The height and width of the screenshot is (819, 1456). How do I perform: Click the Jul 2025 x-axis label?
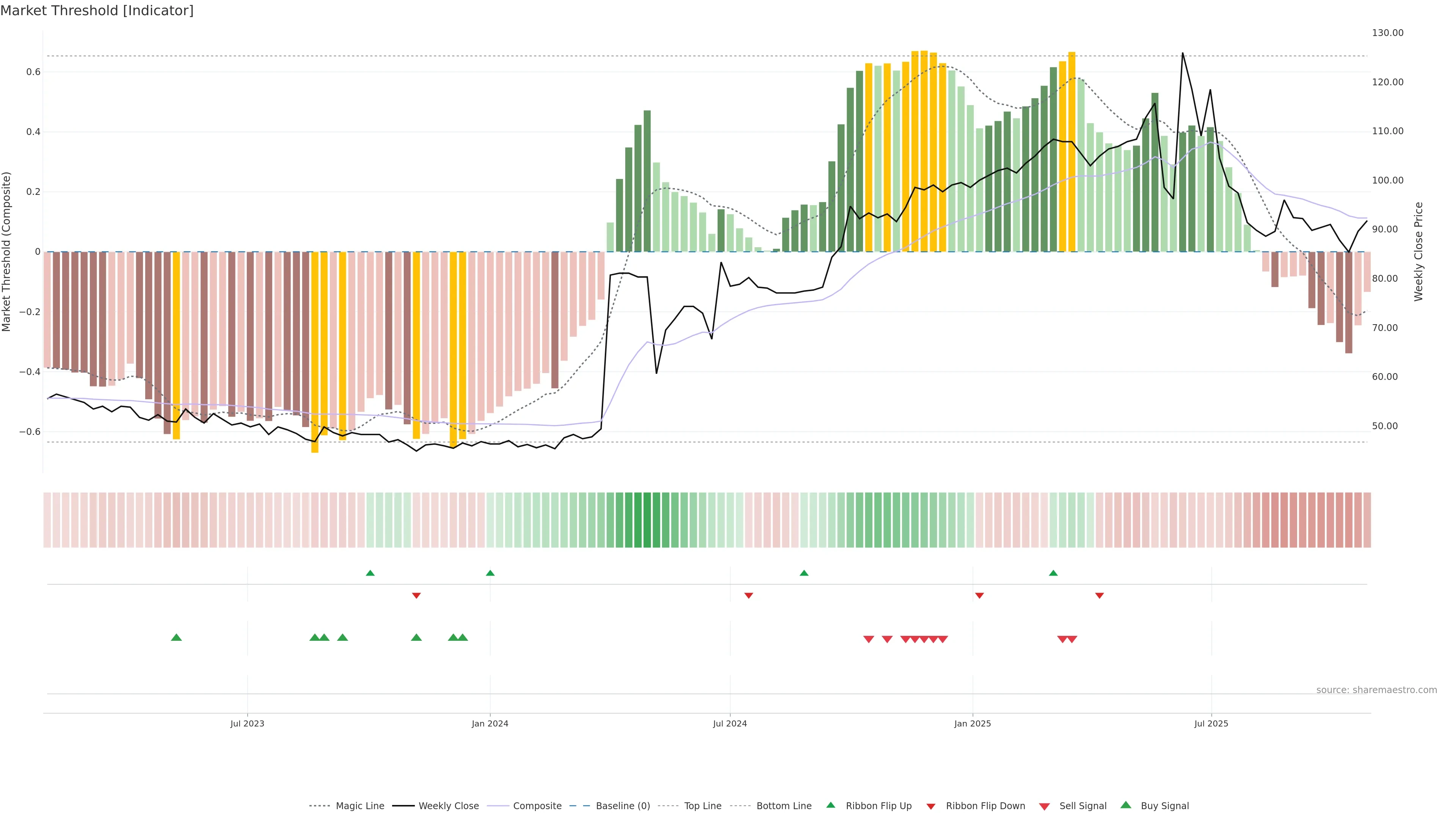pos(1211,723)
